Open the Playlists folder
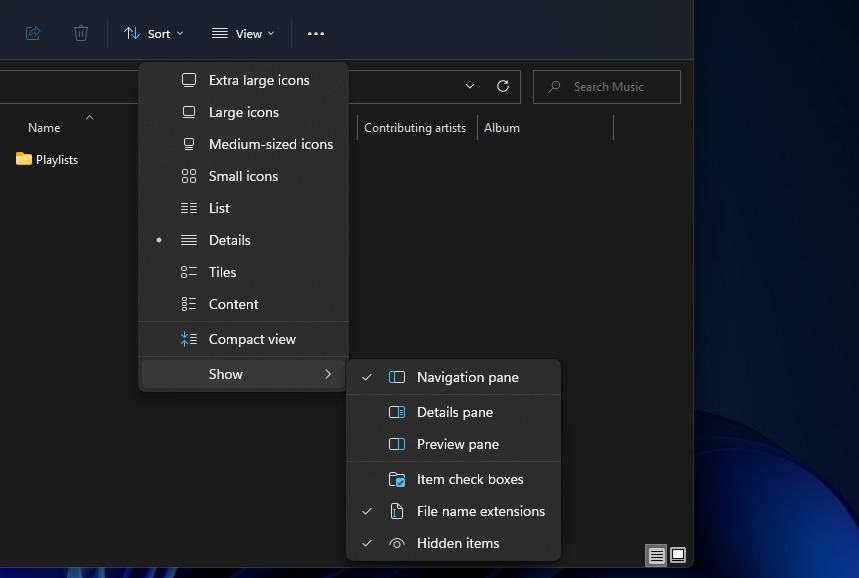 [56, 159]
